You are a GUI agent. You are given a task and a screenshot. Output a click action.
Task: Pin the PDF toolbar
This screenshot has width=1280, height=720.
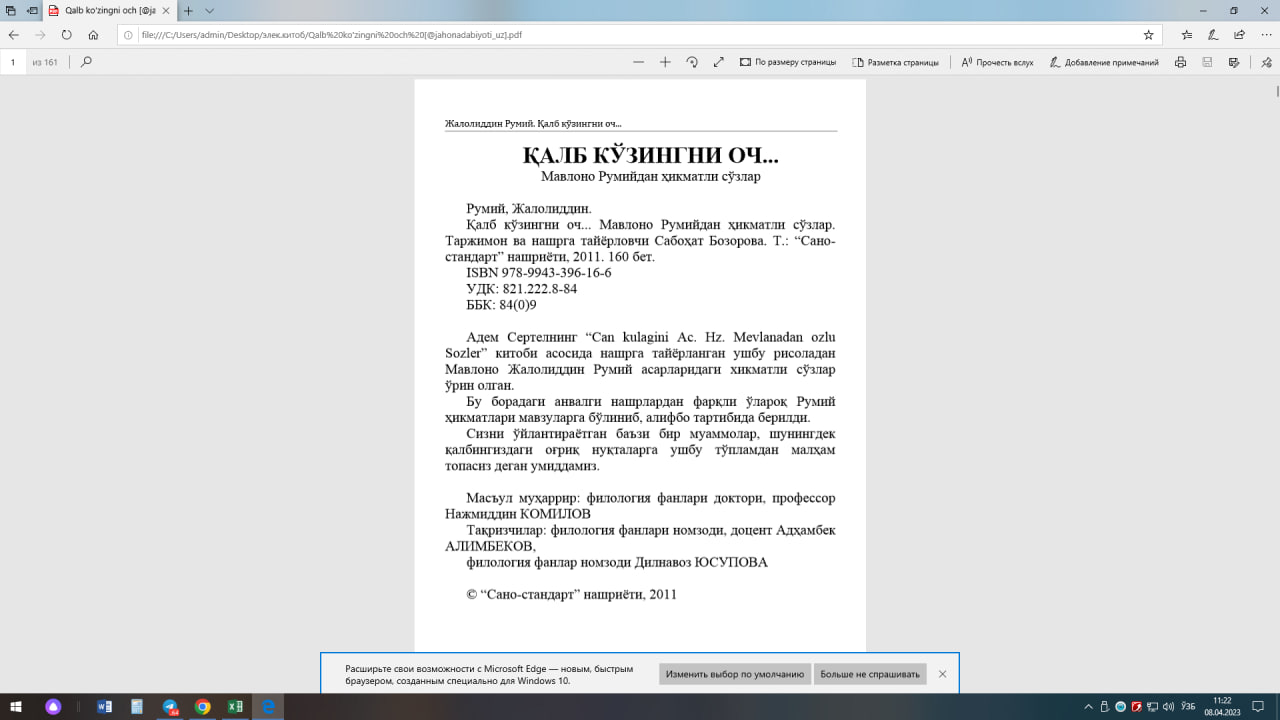pos(1266,61)
